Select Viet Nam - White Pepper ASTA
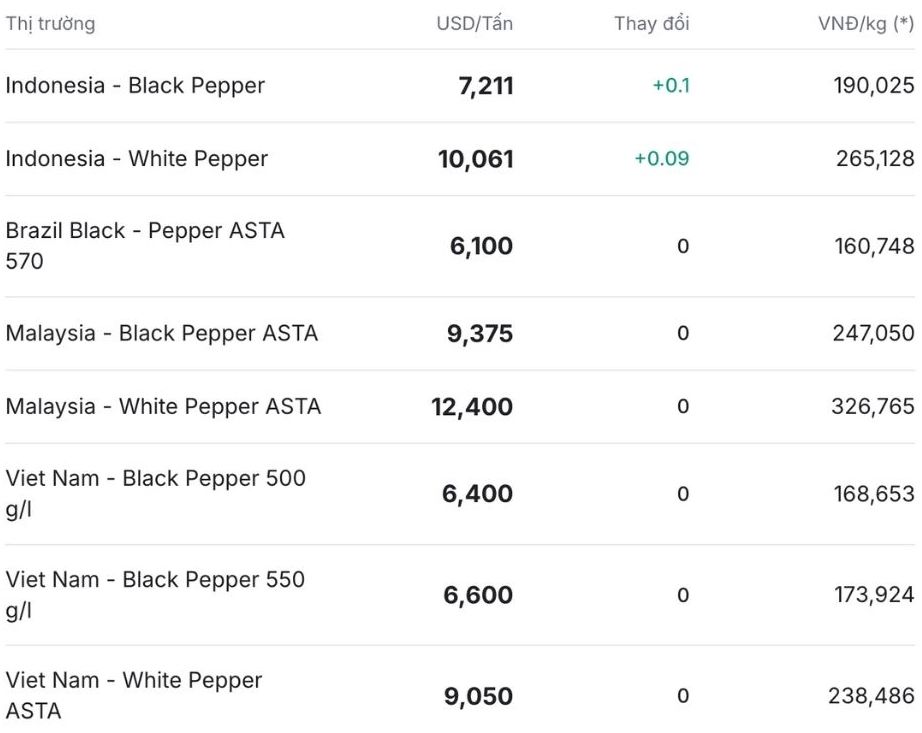 (134, 696)
